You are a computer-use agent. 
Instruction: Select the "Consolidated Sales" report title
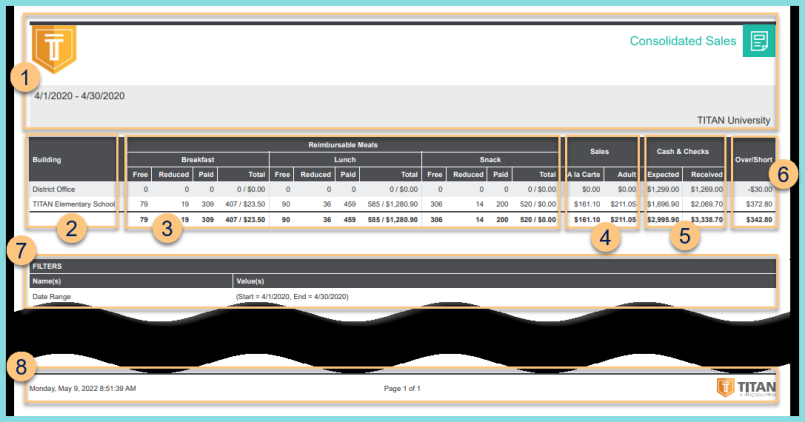coord(683,41)
